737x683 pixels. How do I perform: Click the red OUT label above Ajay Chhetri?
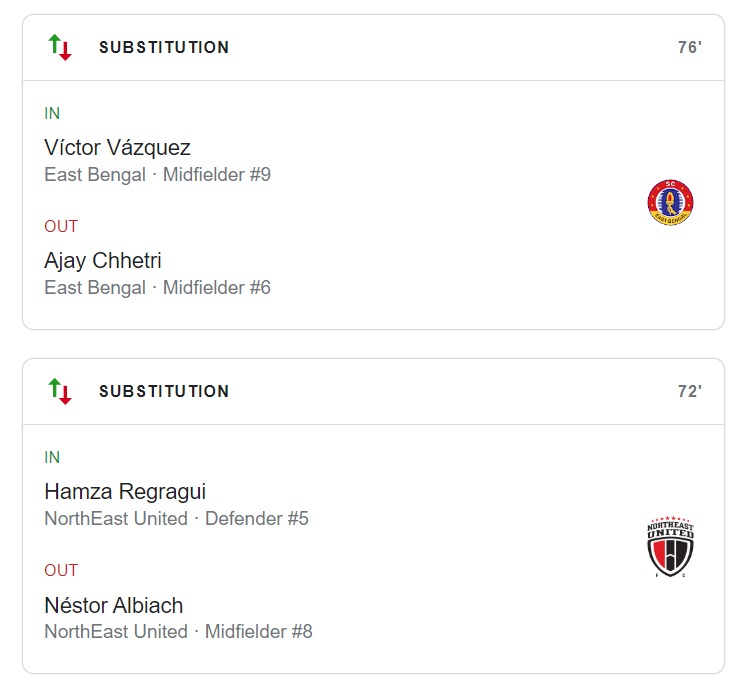61,226
